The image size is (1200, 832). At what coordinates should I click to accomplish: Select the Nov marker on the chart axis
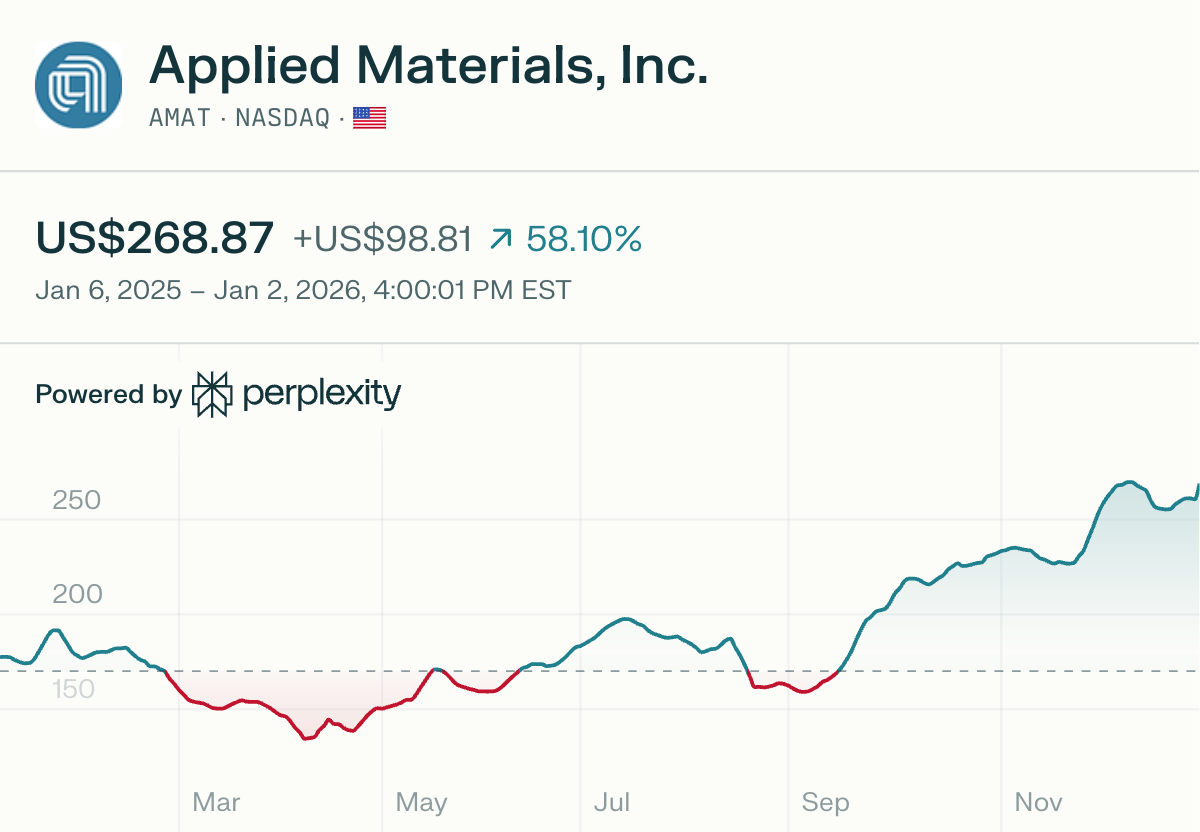point(1038,802)
